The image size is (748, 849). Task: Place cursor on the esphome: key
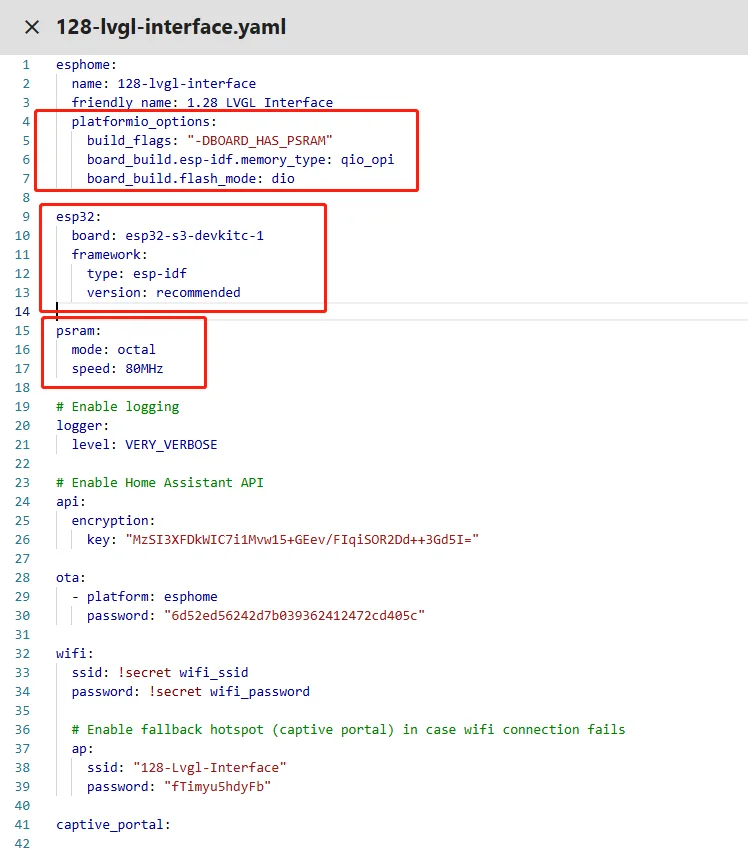click(x=86, y=65)
